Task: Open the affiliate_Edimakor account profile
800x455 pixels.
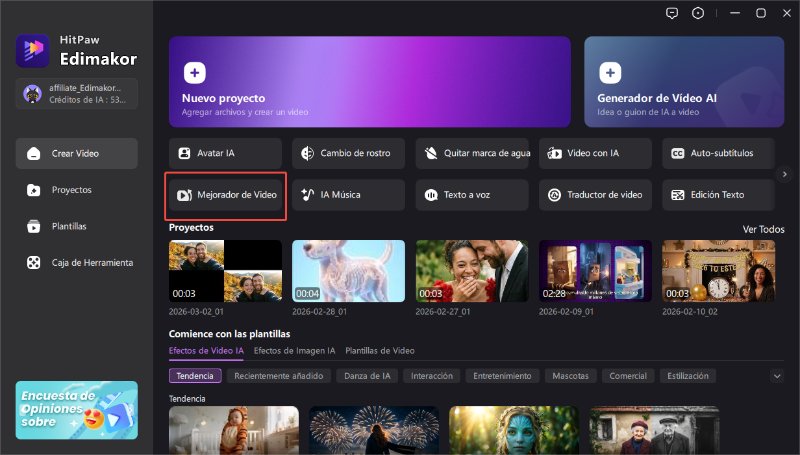Action: point(77,93)
